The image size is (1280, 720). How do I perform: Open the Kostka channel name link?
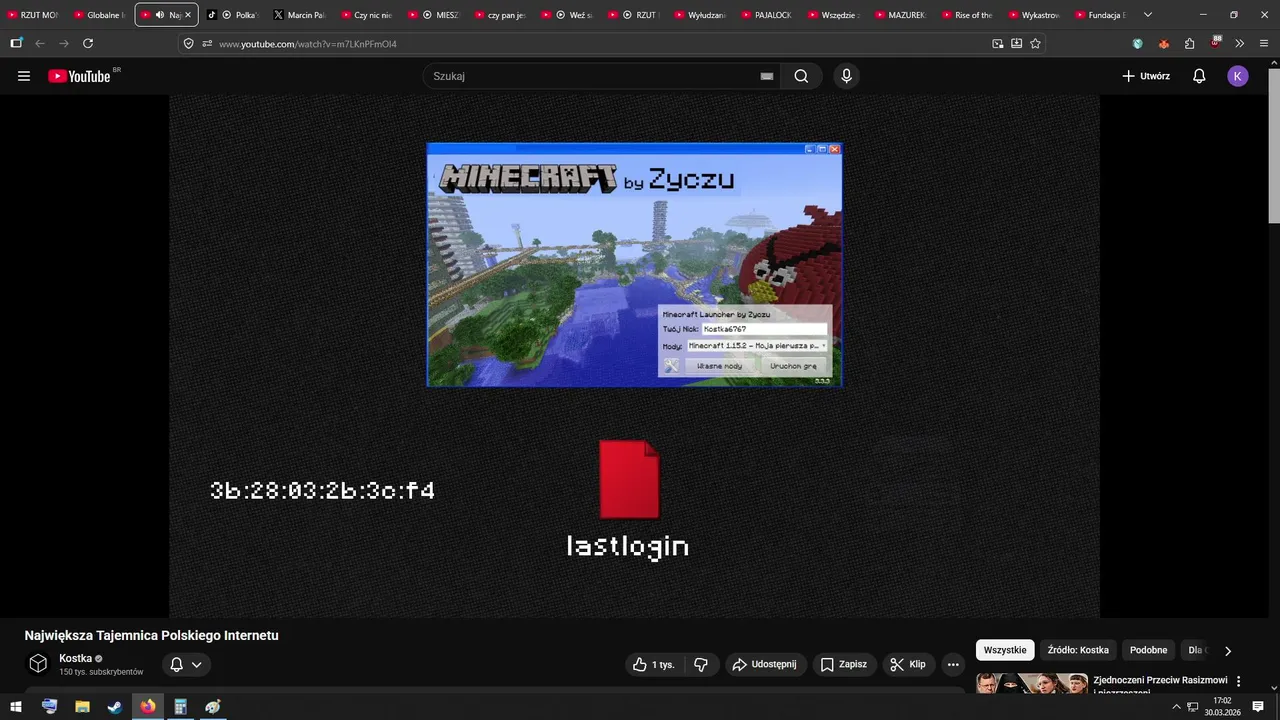[75, 658]
